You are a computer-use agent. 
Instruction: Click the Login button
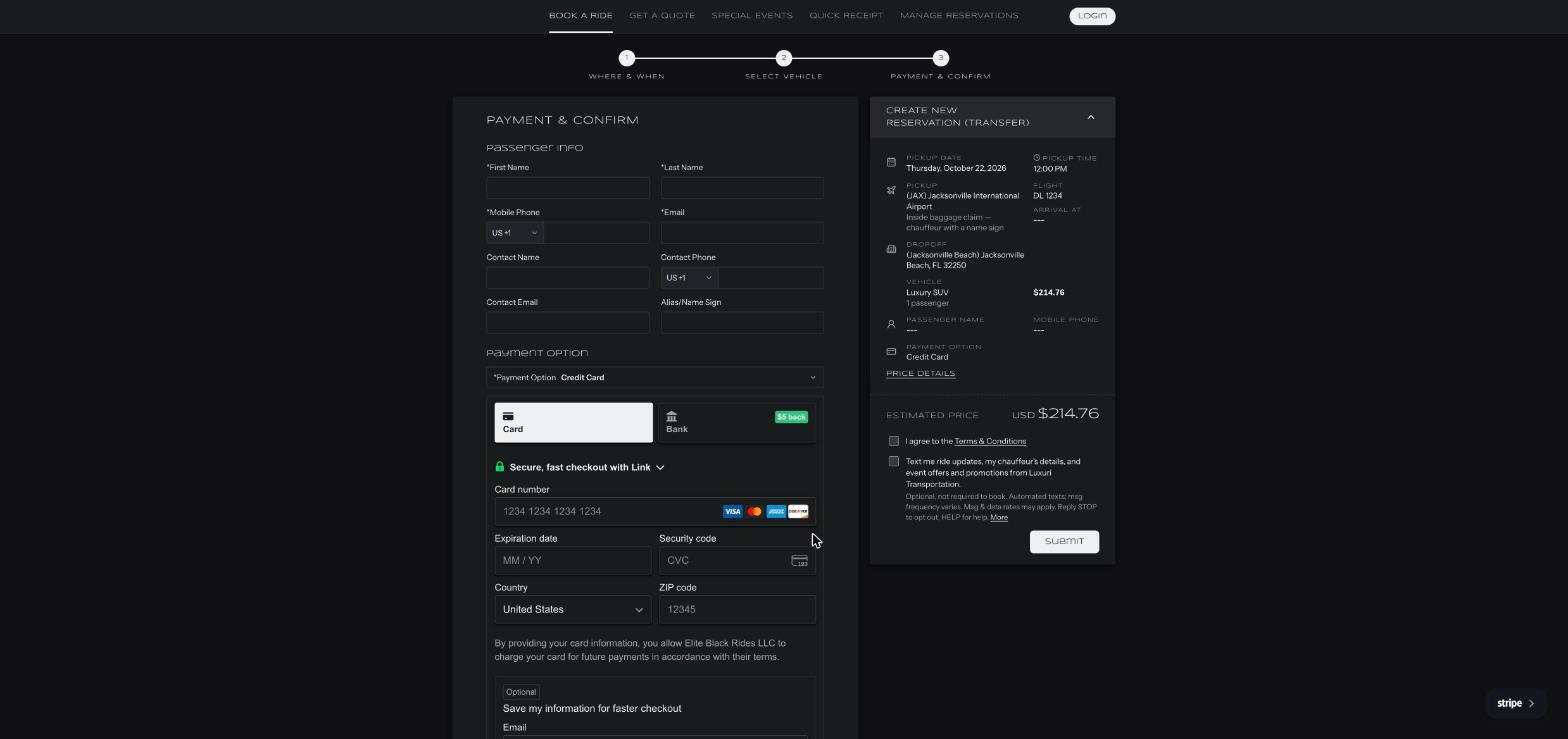[1092, 16]
